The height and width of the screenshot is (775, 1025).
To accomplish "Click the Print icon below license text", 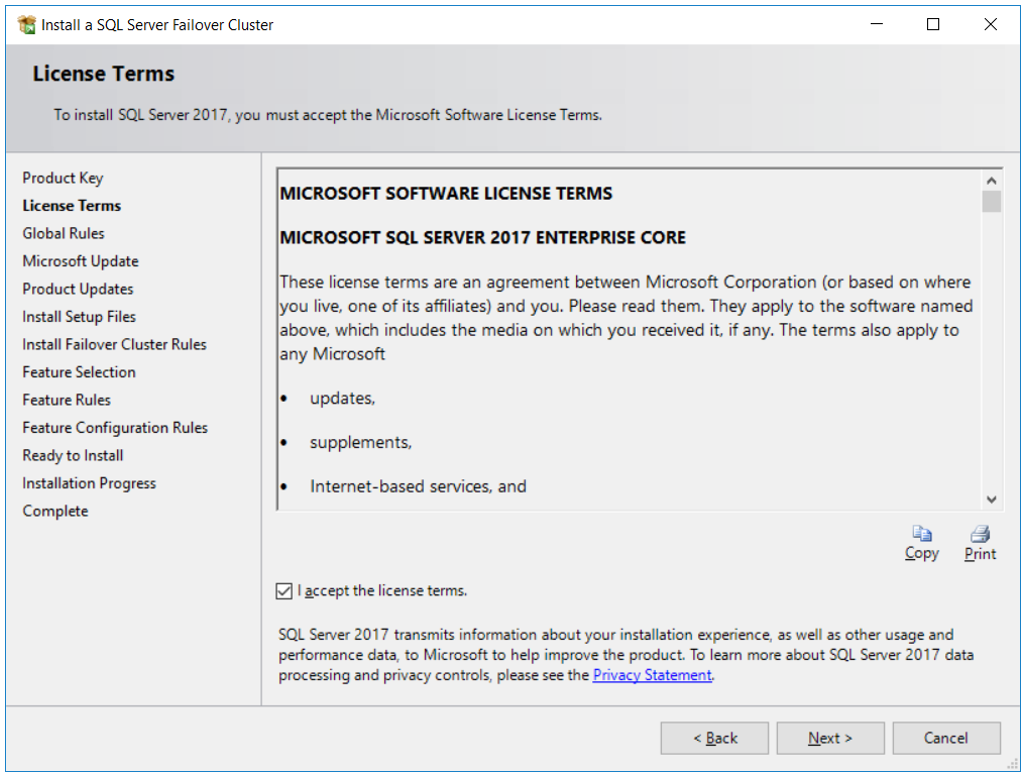I will coord(980,535).
